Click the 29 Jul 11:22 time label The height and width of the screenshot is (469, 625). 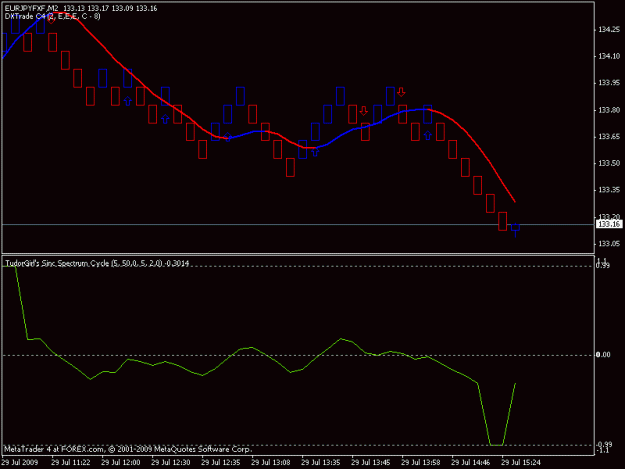coord(71,463)
